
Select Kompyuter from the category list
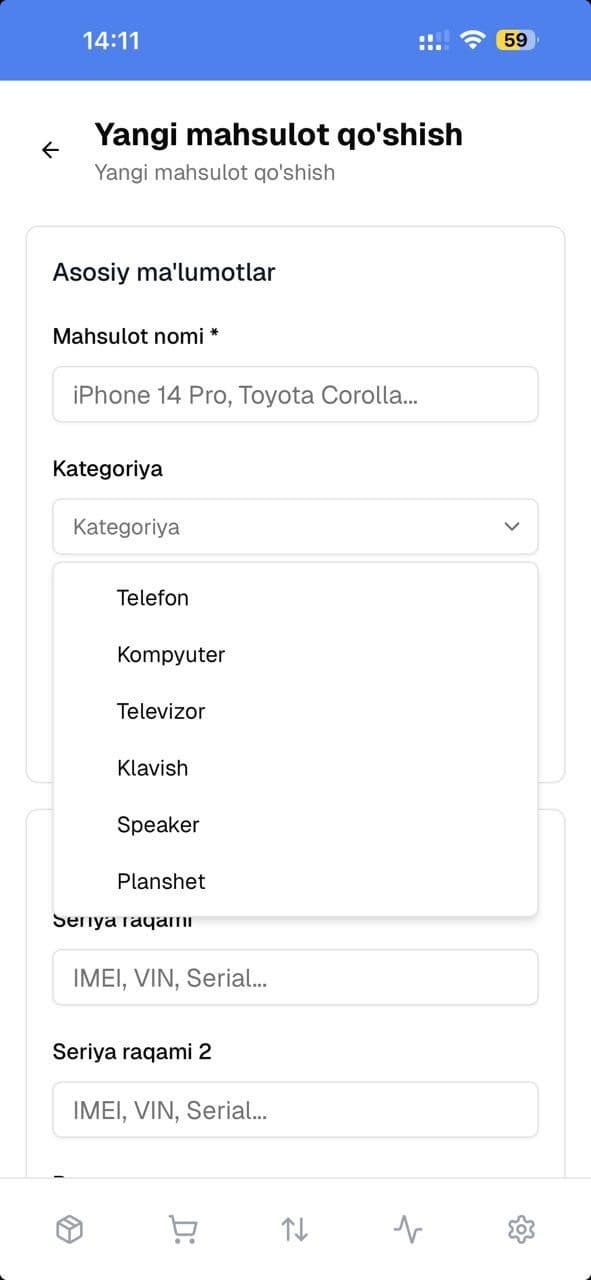click(170, 655)
